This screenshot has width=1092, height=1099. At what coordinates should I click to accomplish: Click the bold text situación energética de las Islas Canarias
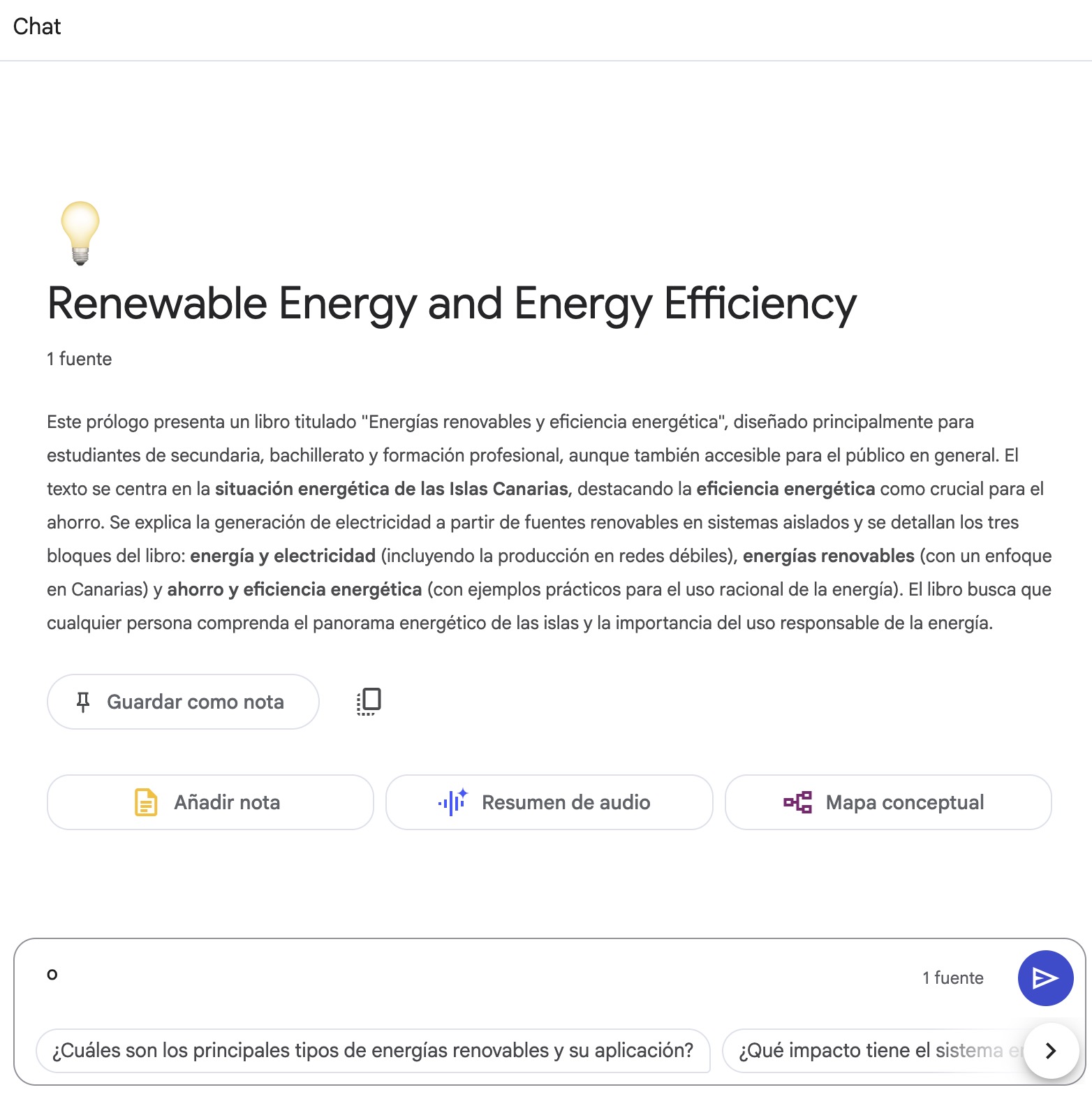pyautogui.click(x=391, y=489)
